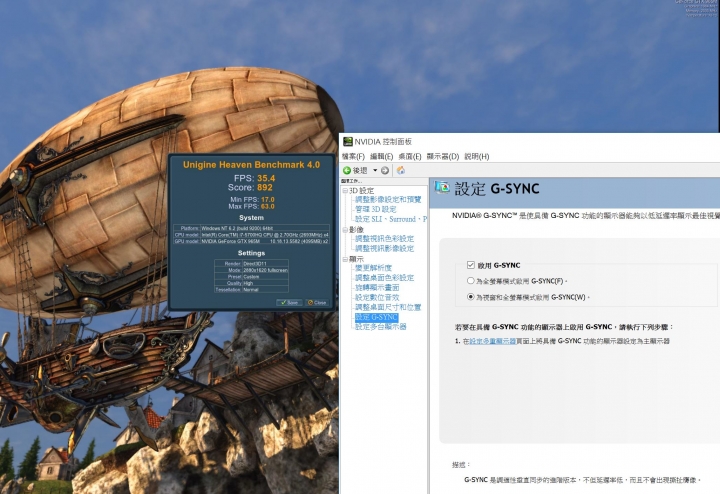Click the Min FPS value 17.0

[268, 200]
